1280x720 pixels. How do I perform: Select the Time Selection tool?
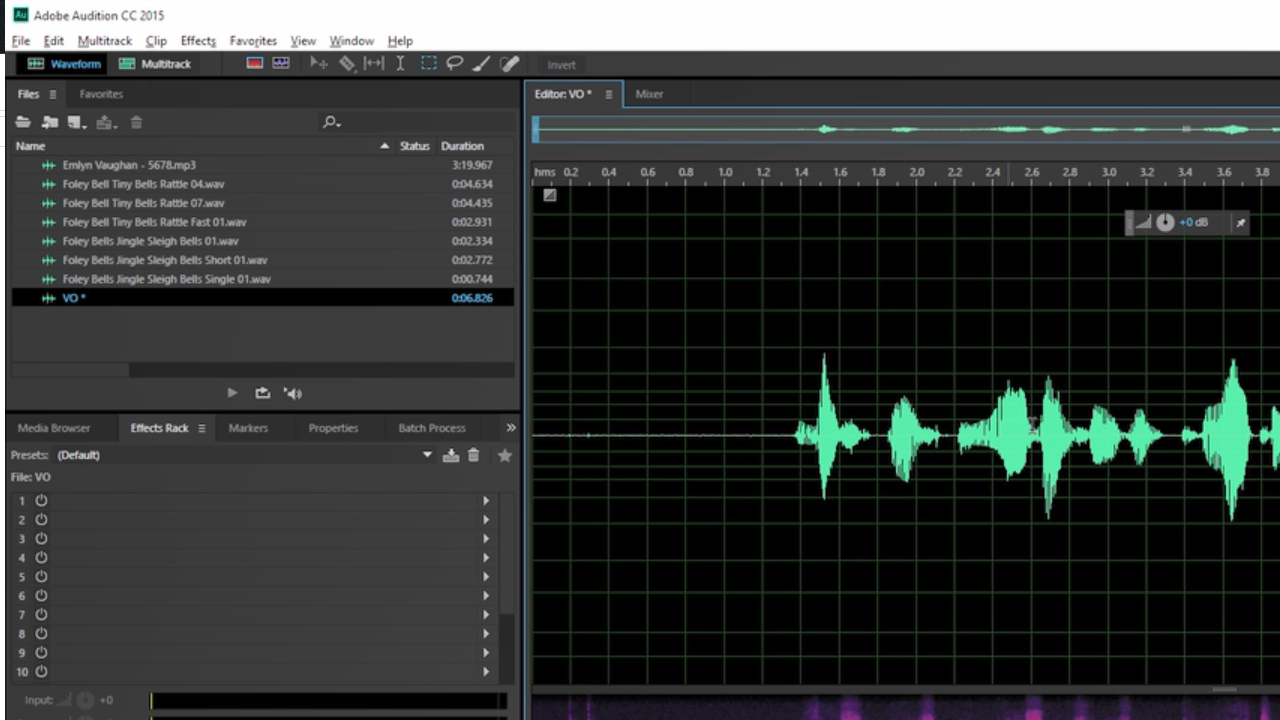pyautogui.click(x=400, y=64)
